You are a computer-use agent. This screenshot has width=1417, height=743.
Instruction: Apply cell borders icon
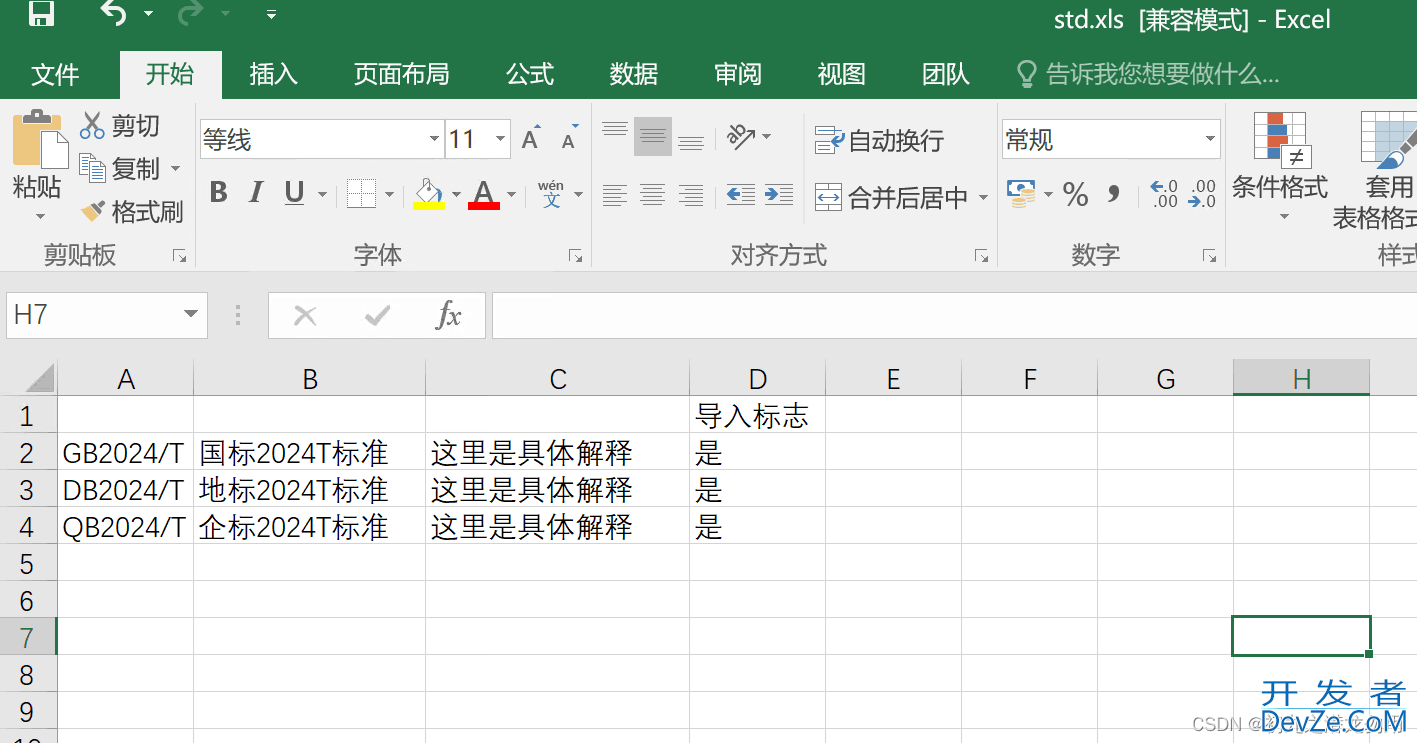(361, 193)
